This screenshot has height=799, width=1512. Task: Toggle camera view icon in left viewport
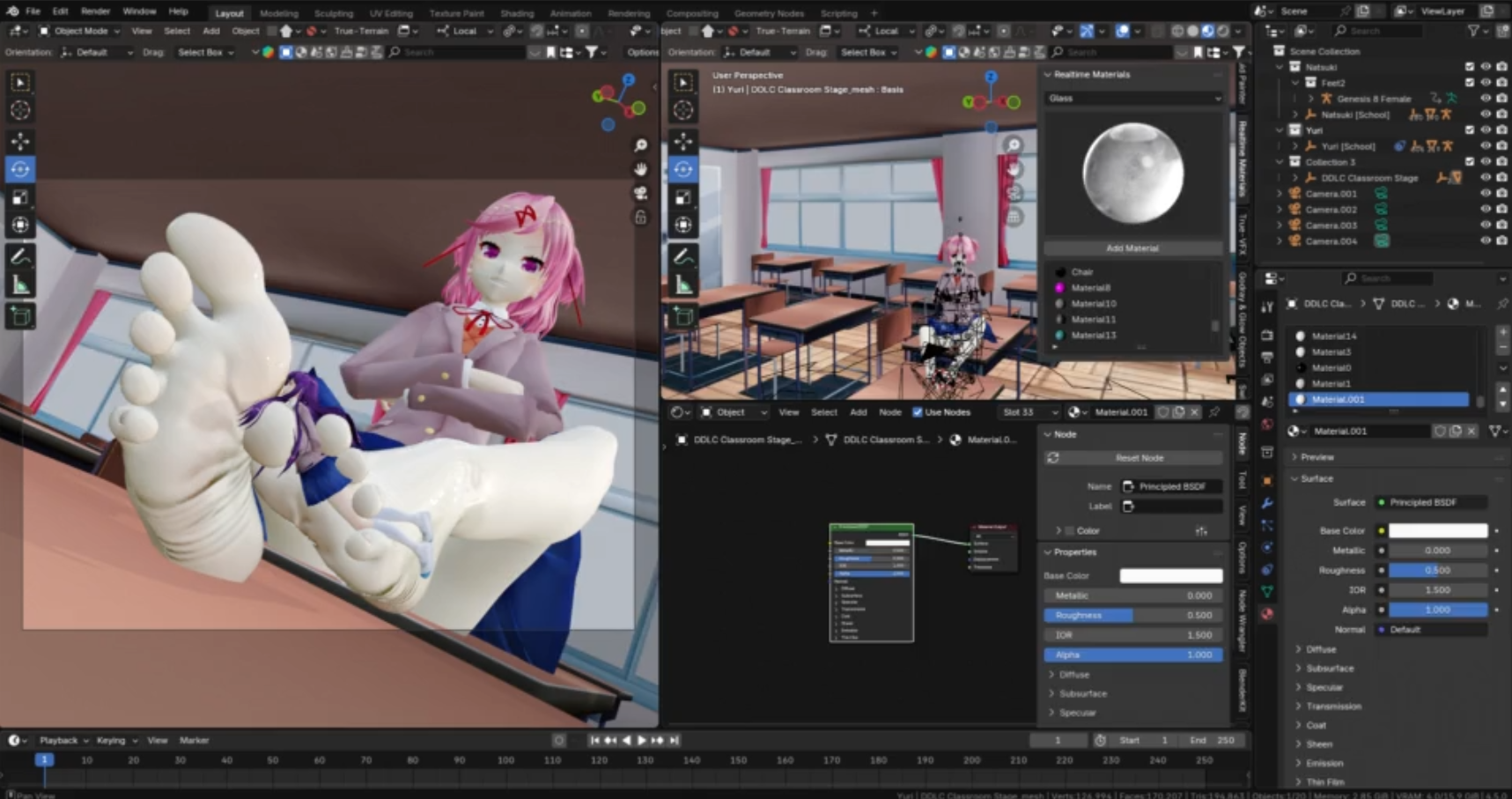coord(640,193)
